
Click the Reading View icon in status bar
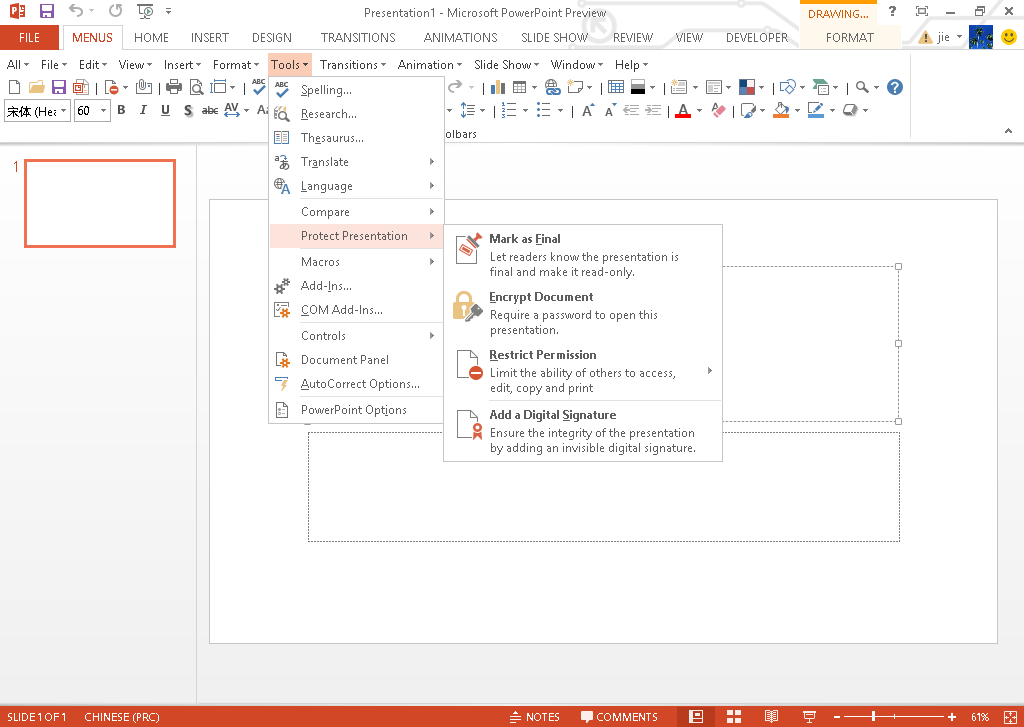tap(771, 717)
